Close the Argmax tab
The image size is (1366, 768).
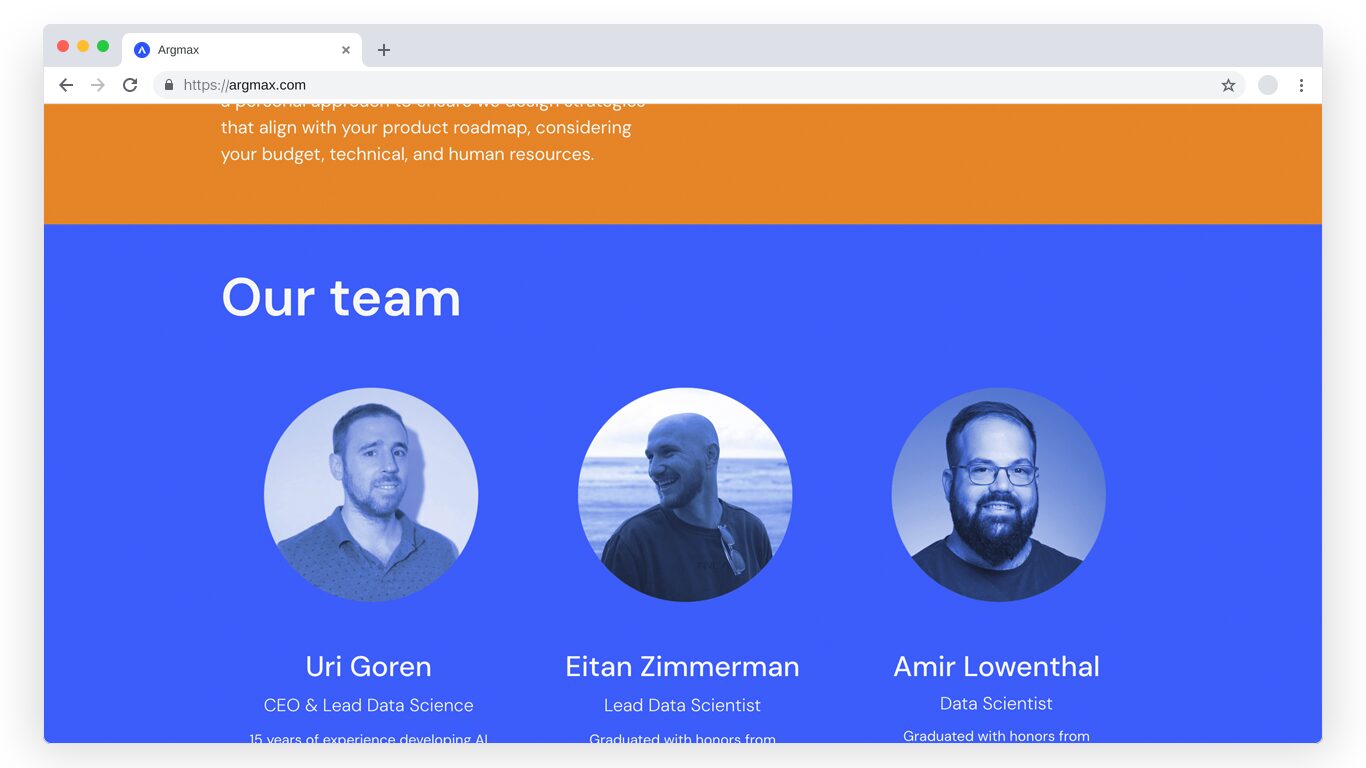[x=346, y=50]
